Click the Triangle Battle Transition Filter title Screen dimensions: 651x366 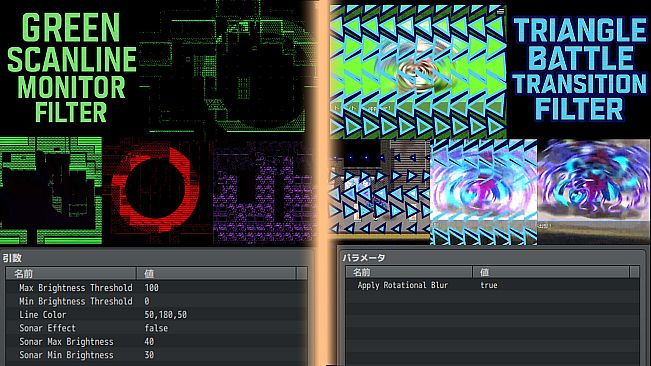580,69
